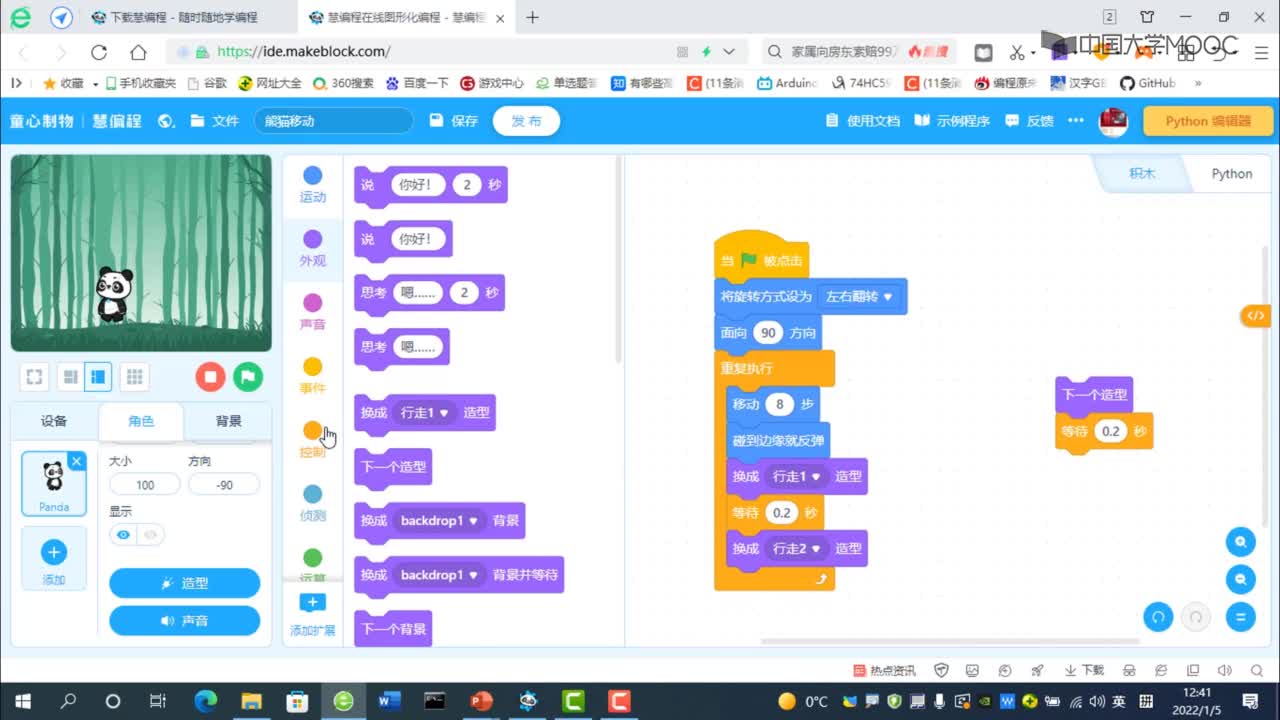Switch to the small-stage layout icon
The height and width of the screenshot is (720, 1280).
70,377
